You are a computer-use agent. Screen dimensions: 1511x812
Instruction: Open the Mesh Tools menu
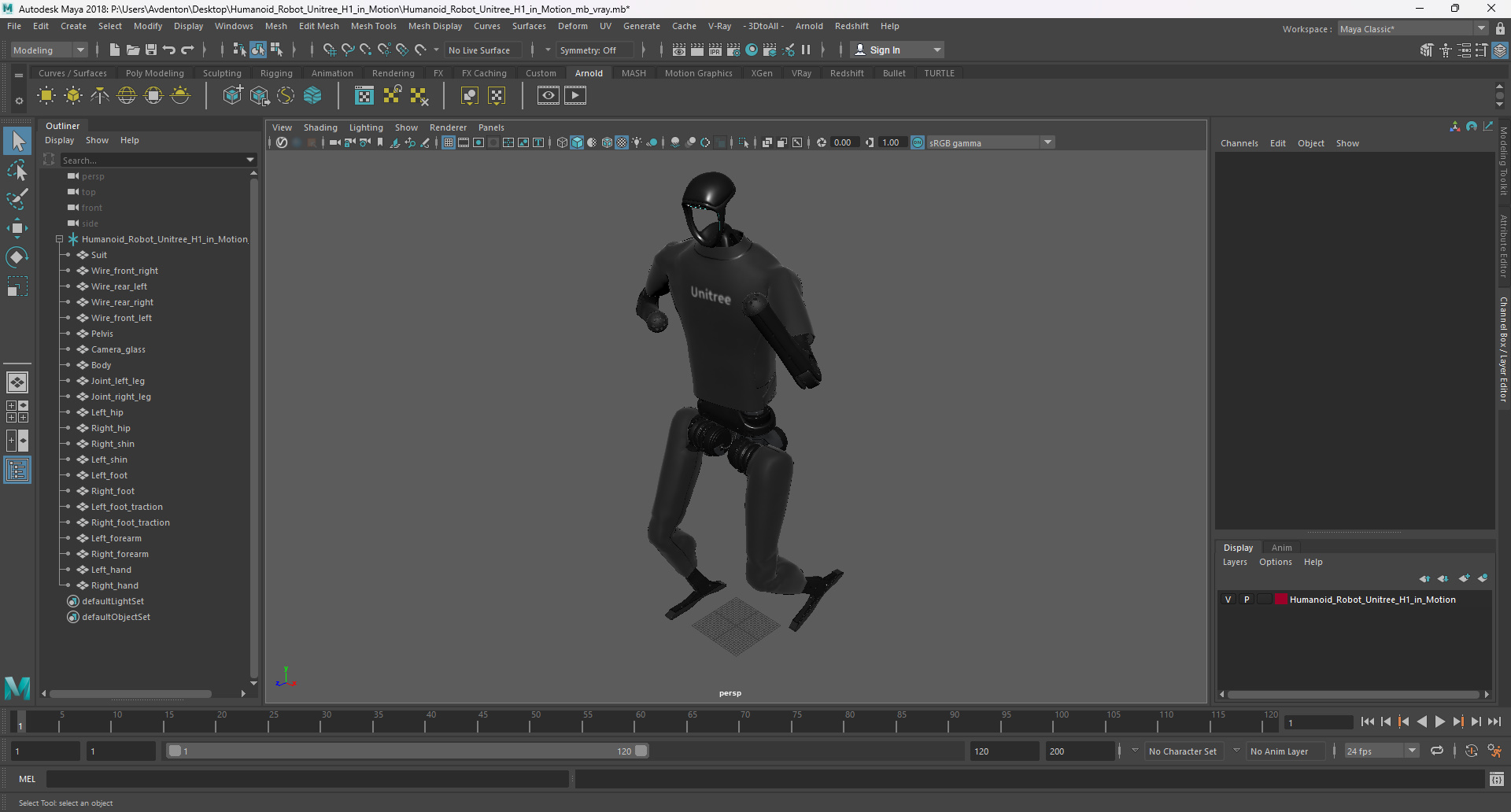point(373,26)
